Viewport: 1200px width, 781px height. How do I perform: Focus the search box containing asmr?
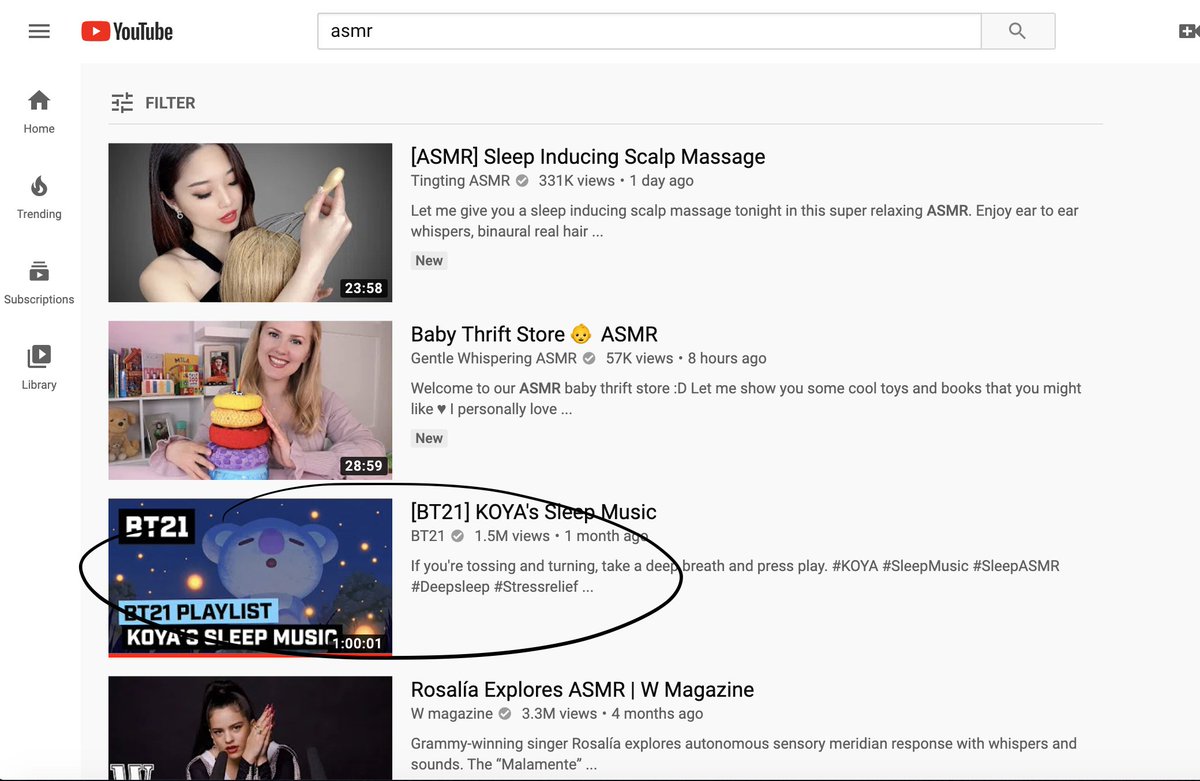[x=649, y=31]
